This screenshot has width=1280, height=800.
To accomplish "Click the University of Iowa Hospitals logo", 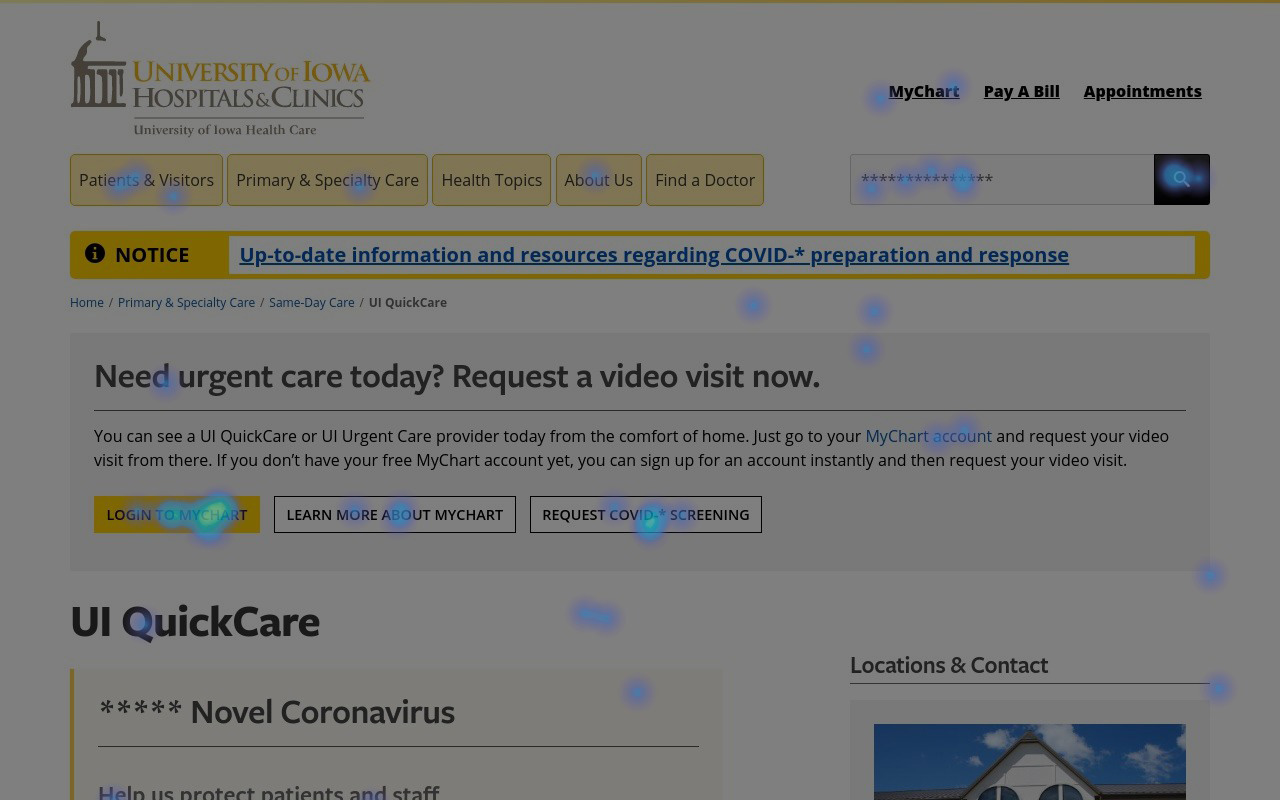I will (220, 79).
